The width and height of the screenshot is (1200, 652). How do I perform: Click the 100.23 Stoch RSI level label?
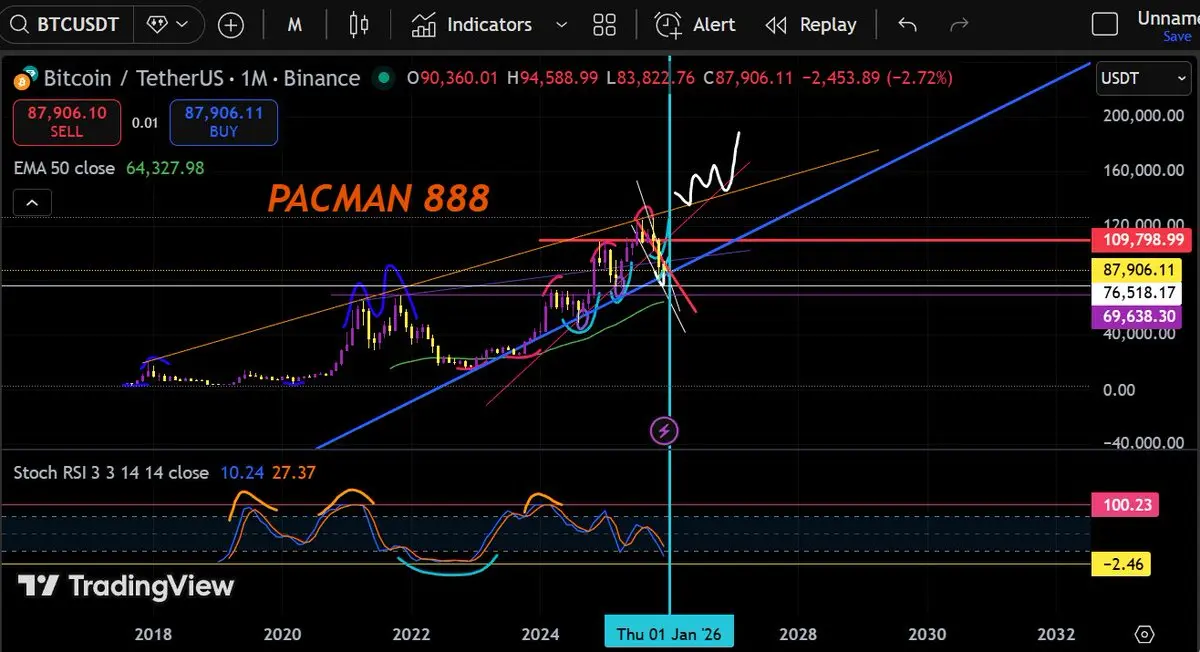pyautogui.click(x=1127, y=505)
